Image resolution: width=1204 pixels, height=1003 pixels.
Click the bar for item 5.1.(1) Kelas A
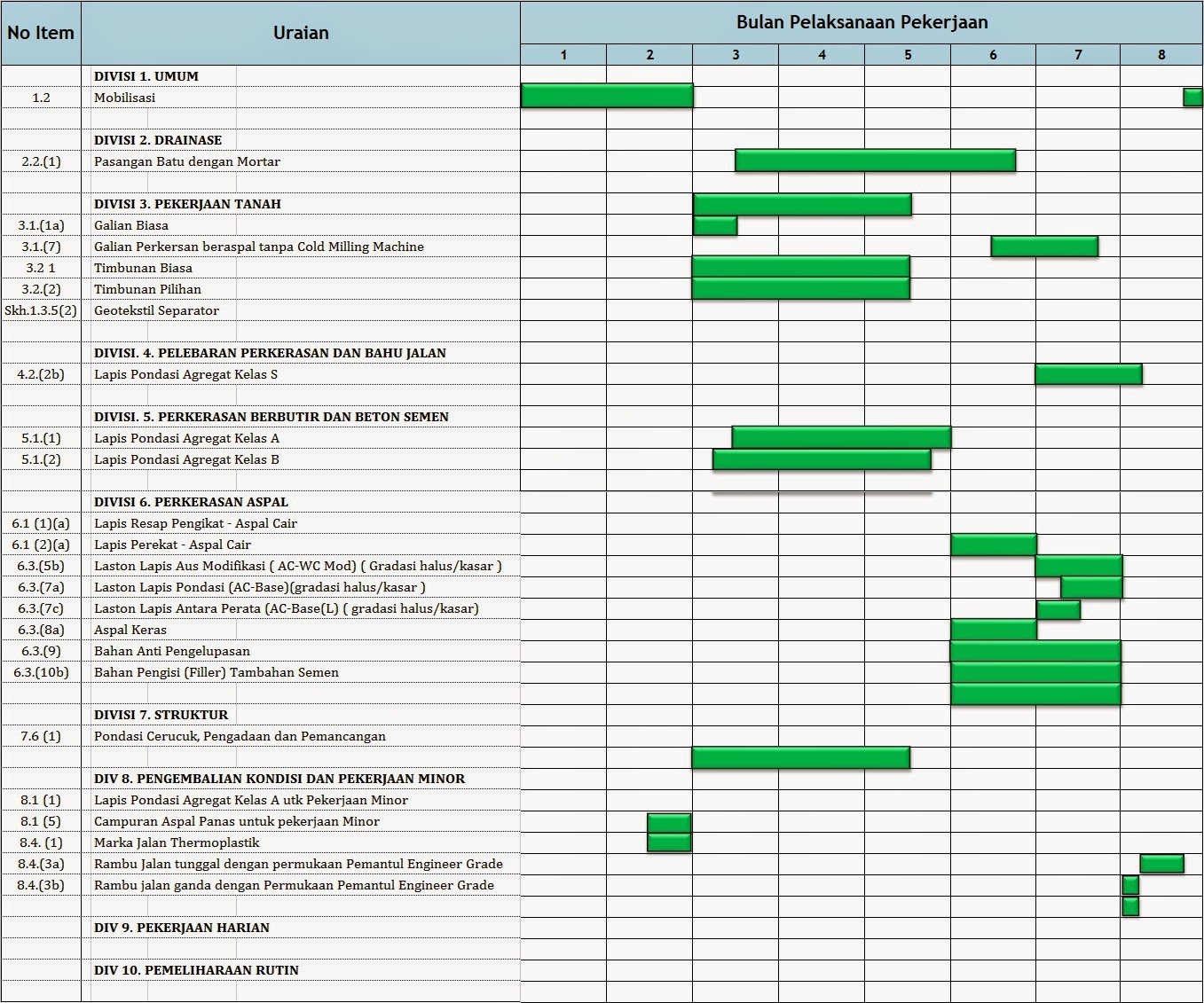point(841,437)
